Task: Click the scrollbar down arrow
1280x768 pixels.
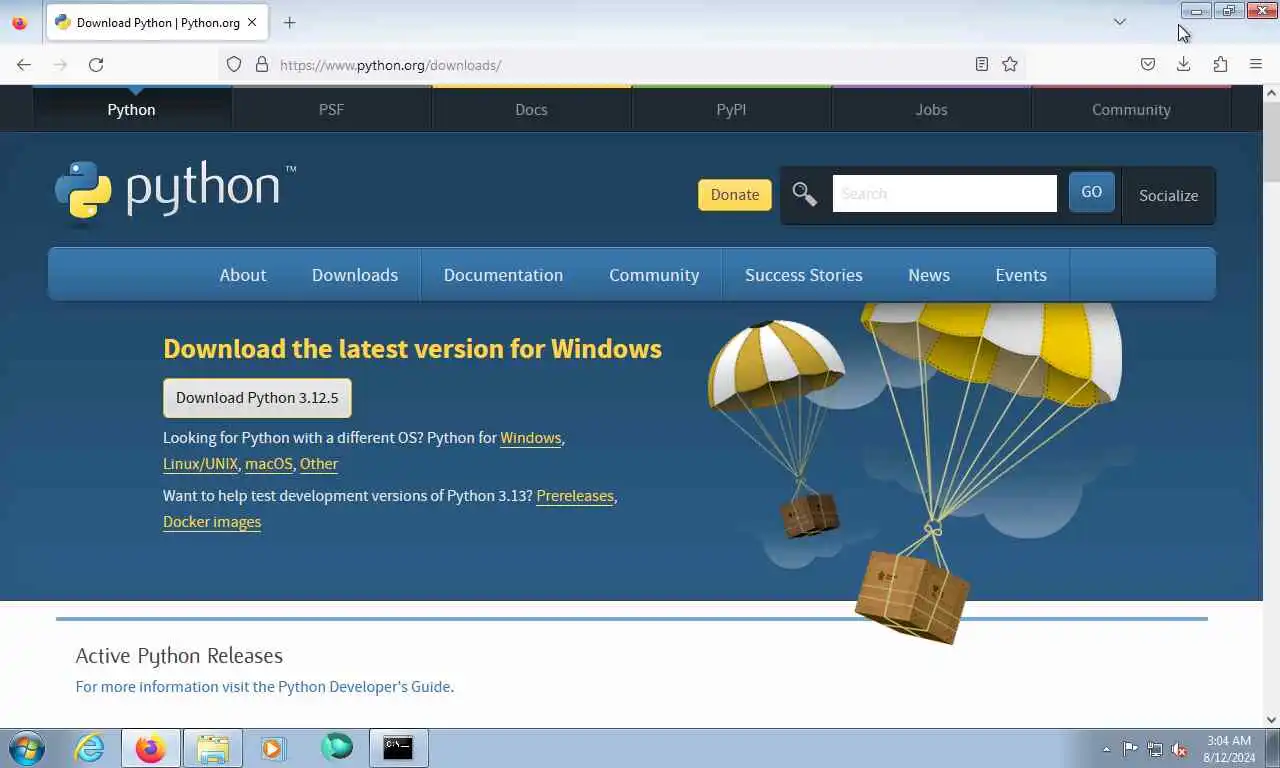Action: 1271,719
